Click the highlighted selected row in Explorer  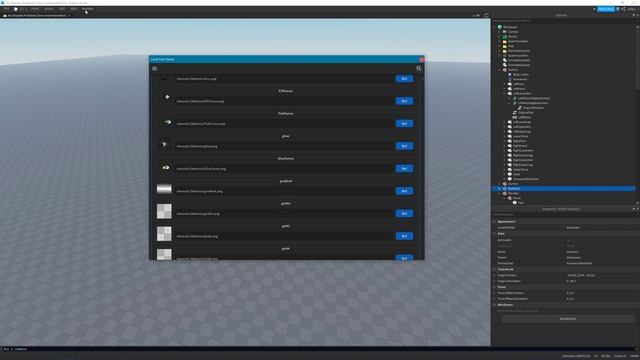pyautogui.click(x=564, y=189)
